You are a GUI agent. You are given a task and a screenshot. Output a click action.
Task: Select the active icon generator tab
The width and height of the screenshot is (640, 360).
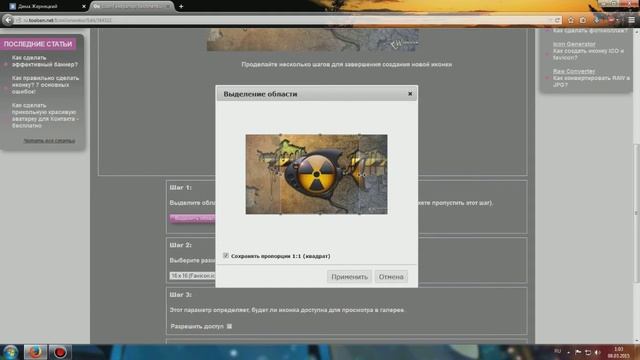(132, 7)
